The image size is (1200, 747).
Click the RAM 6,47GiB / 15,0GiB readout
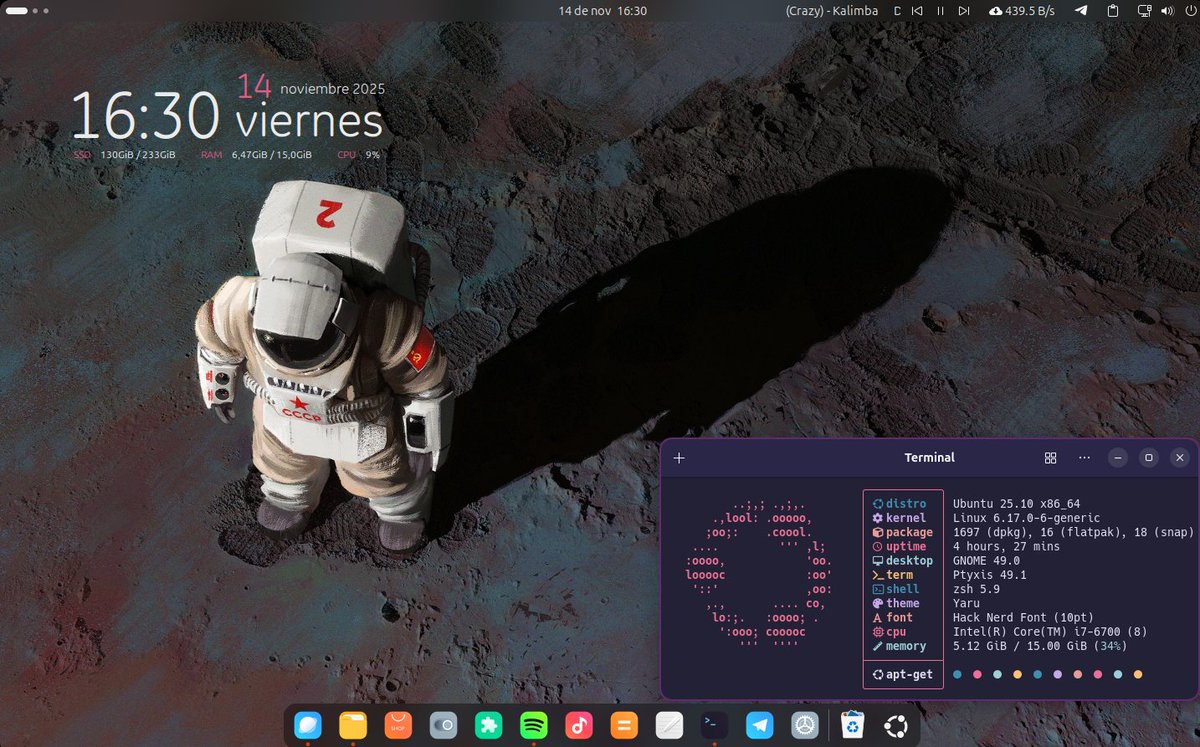(x=256, y=155)
